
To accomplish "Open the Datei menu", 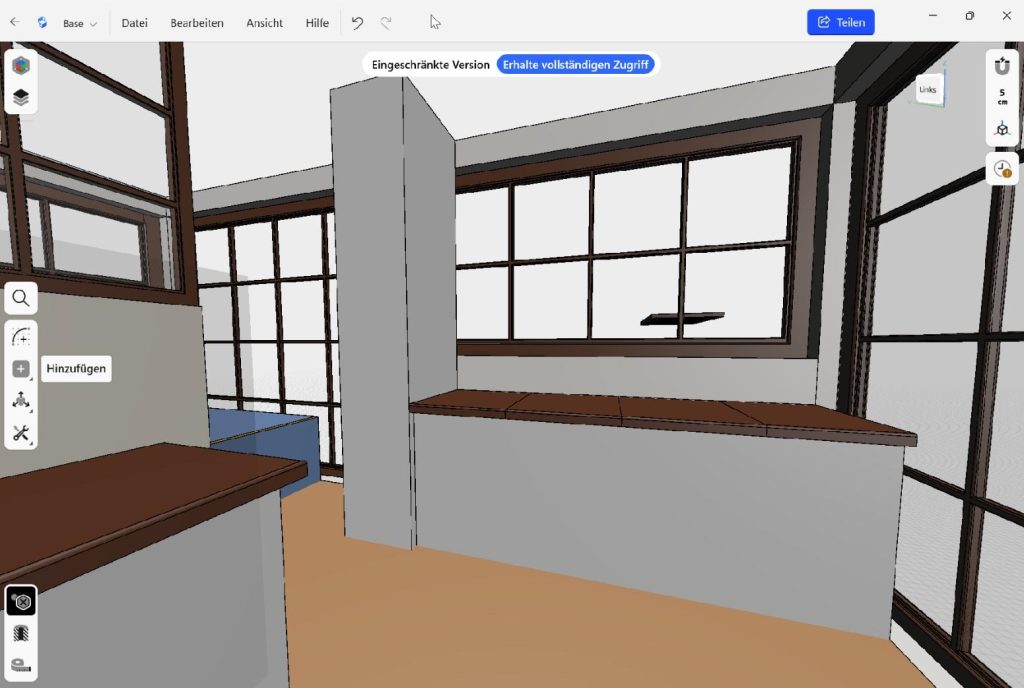I will coord(134,23).
